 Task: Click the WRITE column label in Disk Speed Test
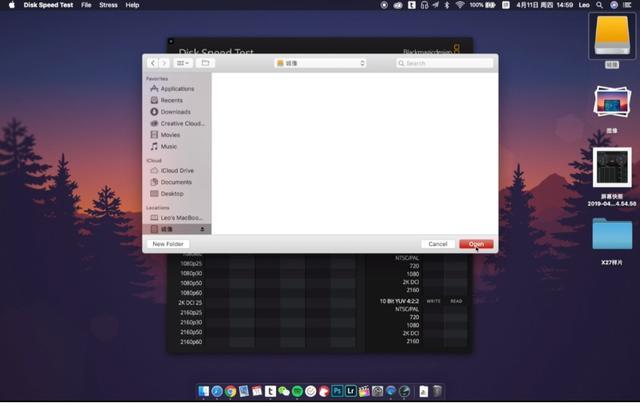[x=433, y=301]
